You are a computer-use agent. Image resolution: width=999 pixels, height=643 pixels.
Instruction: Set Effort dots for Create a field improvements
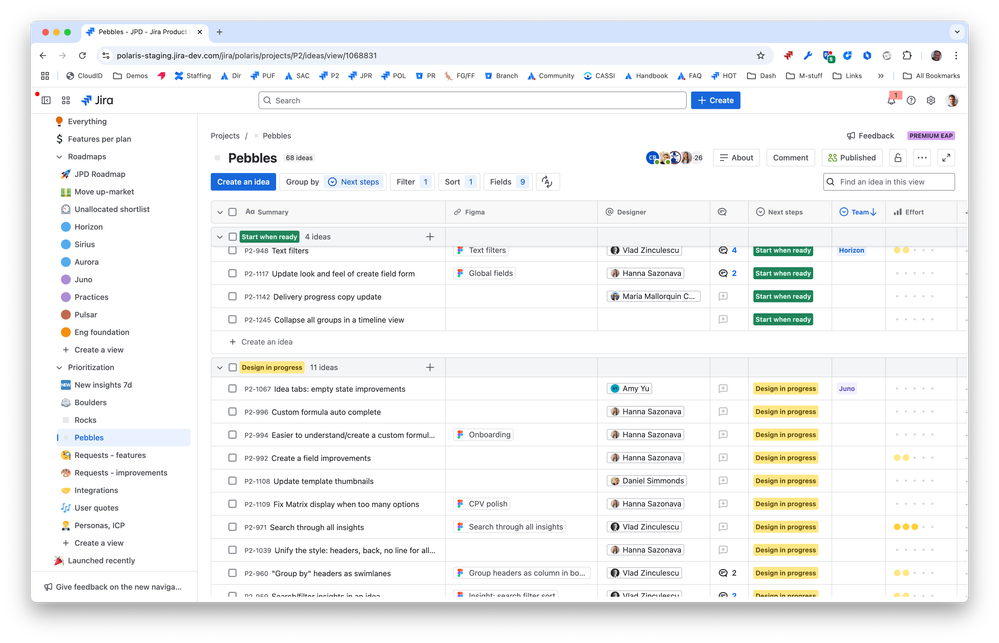tap(914, 458)
